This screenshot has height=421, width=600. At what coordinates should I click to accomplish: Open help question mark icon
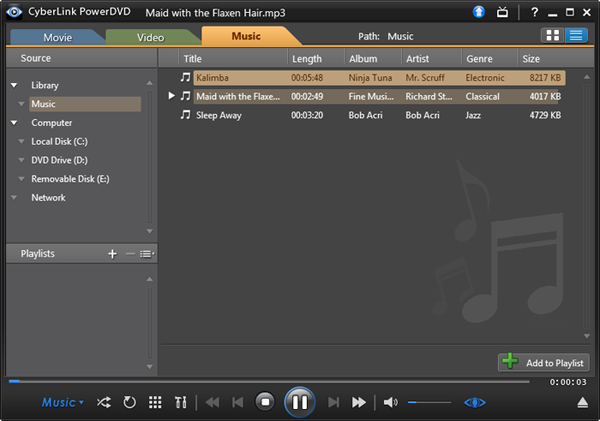click(x=534, y=12)
